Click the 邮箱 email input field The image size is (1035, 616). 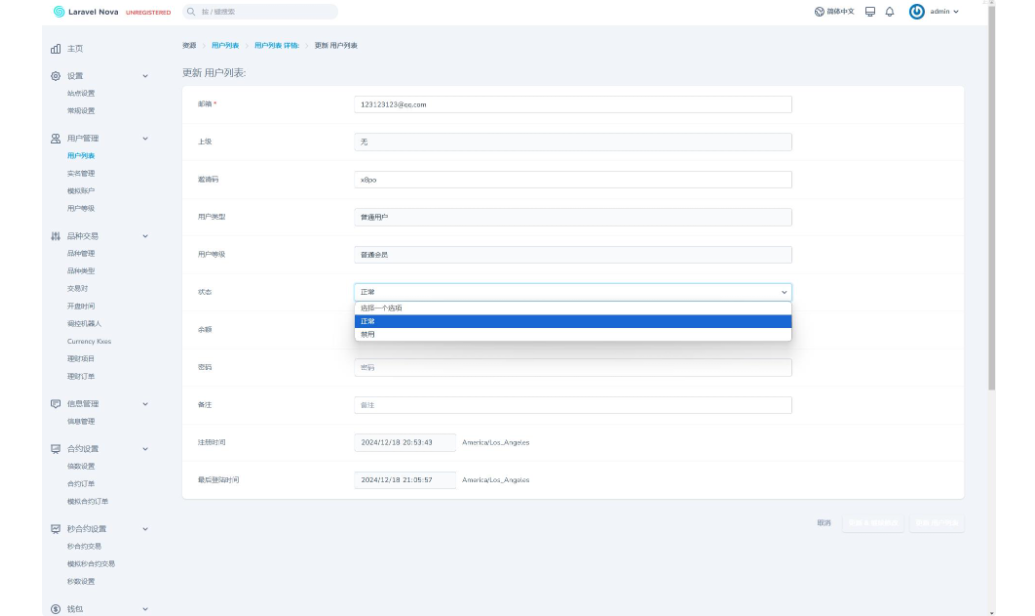click(572, 104)
